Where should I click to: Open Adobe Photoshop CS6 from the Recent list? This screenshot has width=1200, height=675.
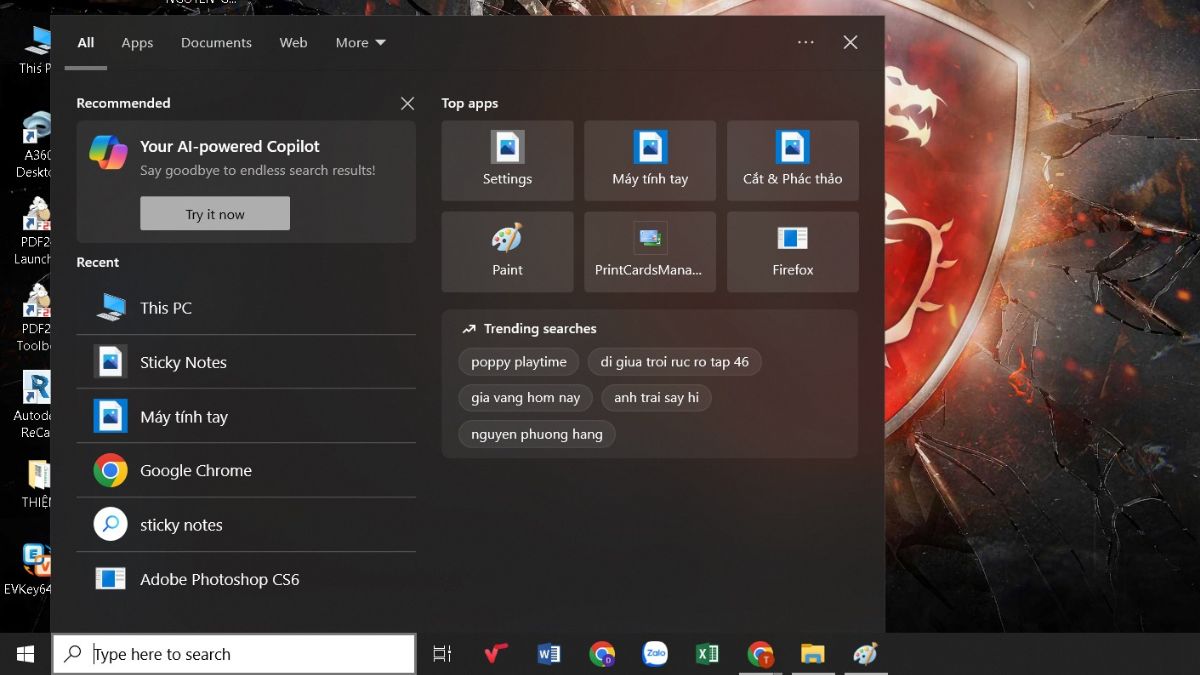tap(246, 579)
